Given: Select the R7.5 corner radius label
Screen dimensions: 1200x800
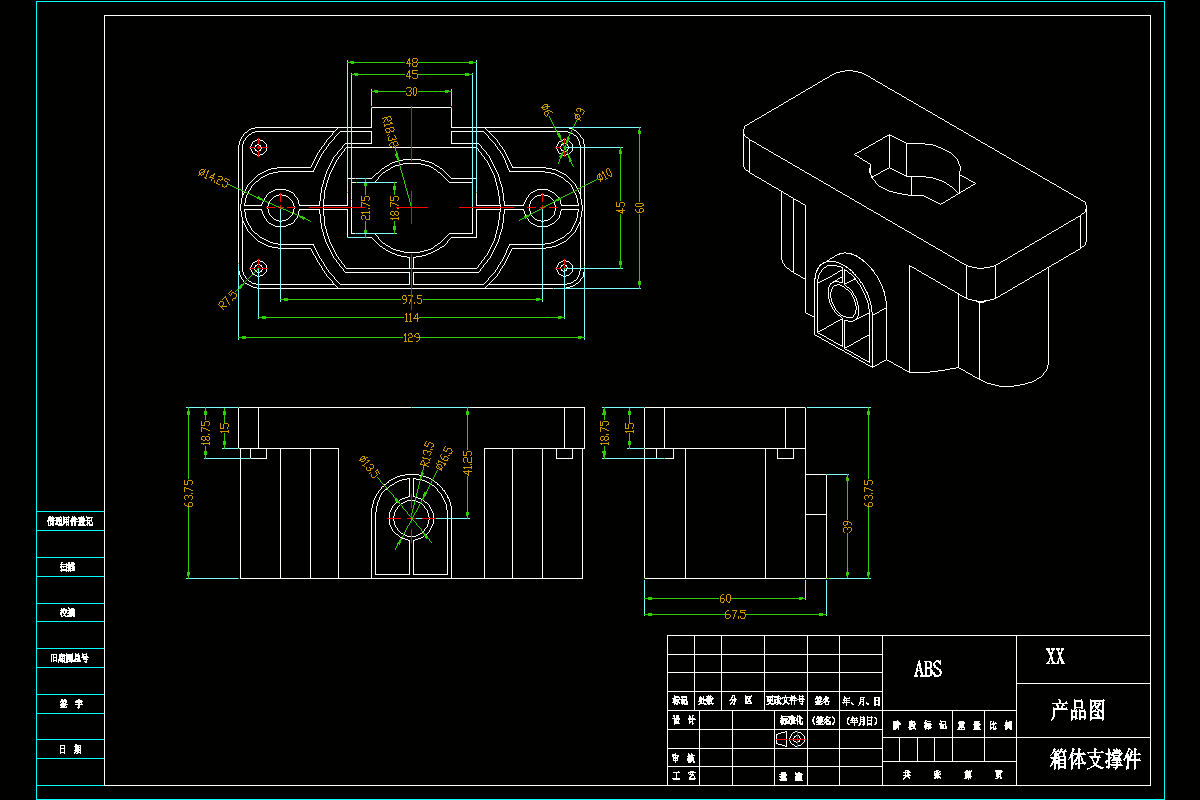Looking at the screenshot, I should tap(228, 298).
